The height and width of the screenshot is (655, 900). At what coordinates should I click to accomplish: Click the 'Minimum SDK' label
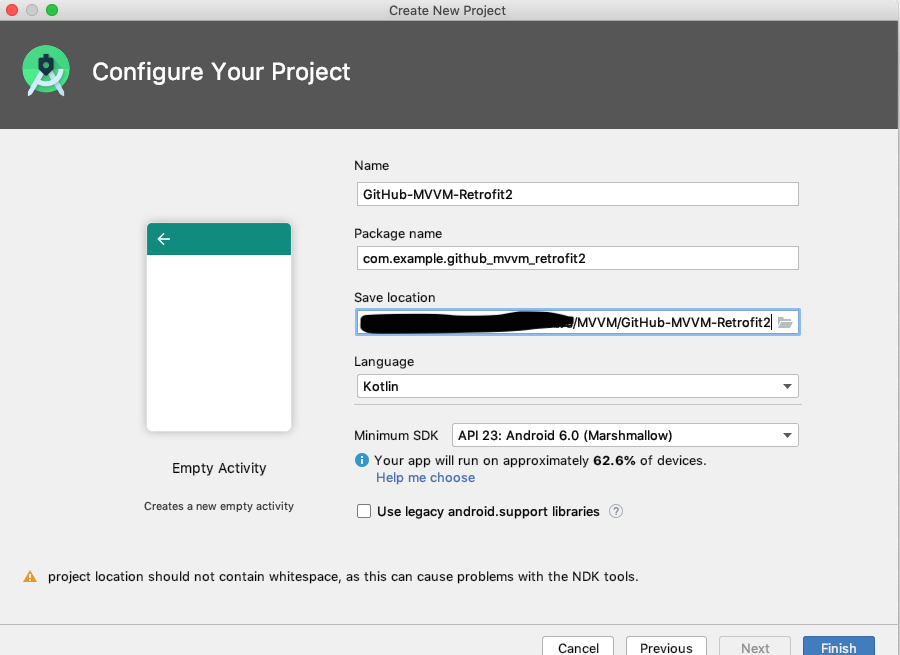[396, 435]
